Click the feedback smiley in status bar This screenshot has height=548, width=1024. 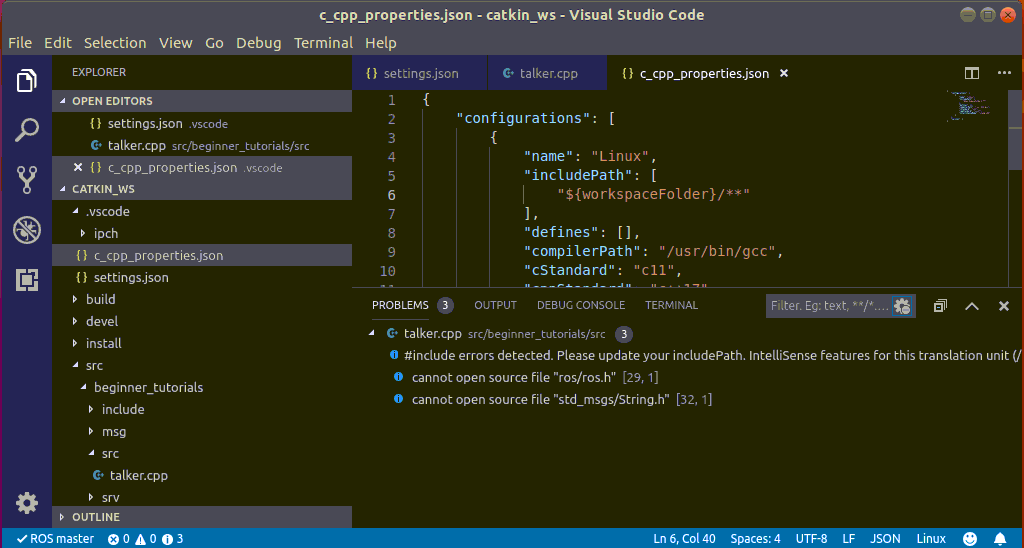click(970, 539)
